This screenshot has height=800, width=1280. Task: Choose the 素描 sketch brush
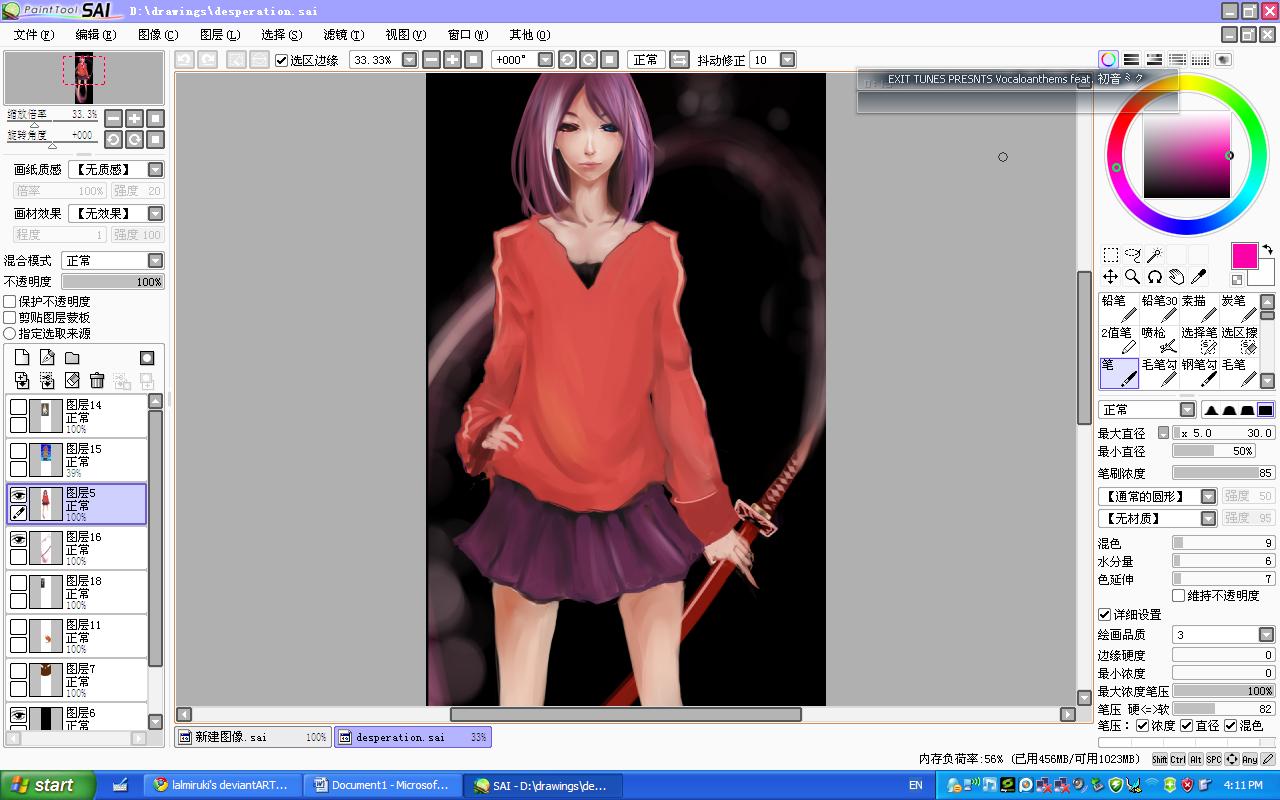pyautogui.click(x=1199, y=309)
